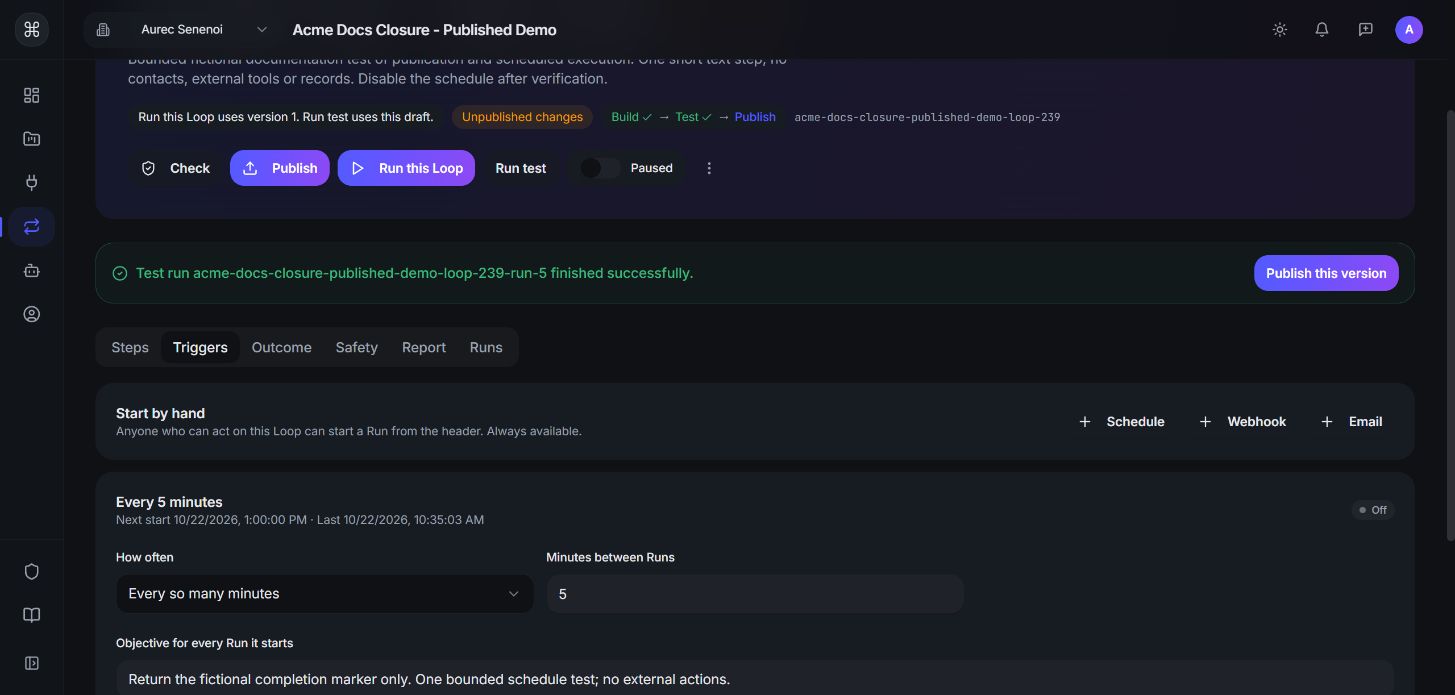
Task: Add a Schedule trigger
Action: click(x=1121, y=422)
